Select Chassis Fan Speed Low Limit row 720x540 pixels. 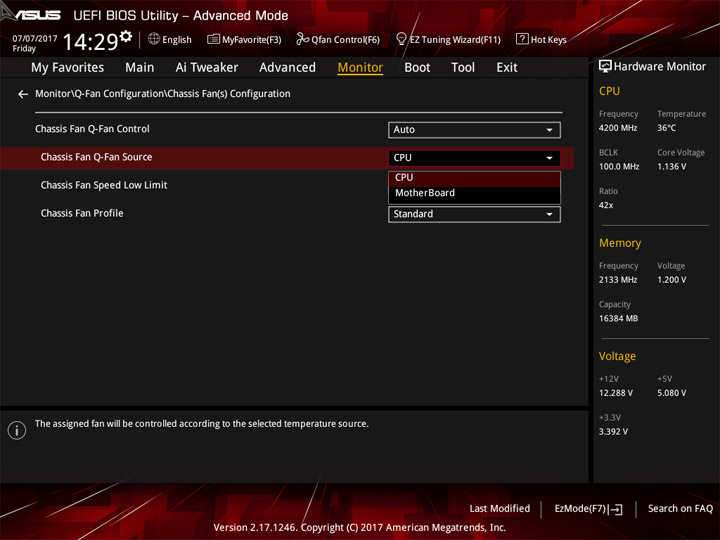pos(104,185)
